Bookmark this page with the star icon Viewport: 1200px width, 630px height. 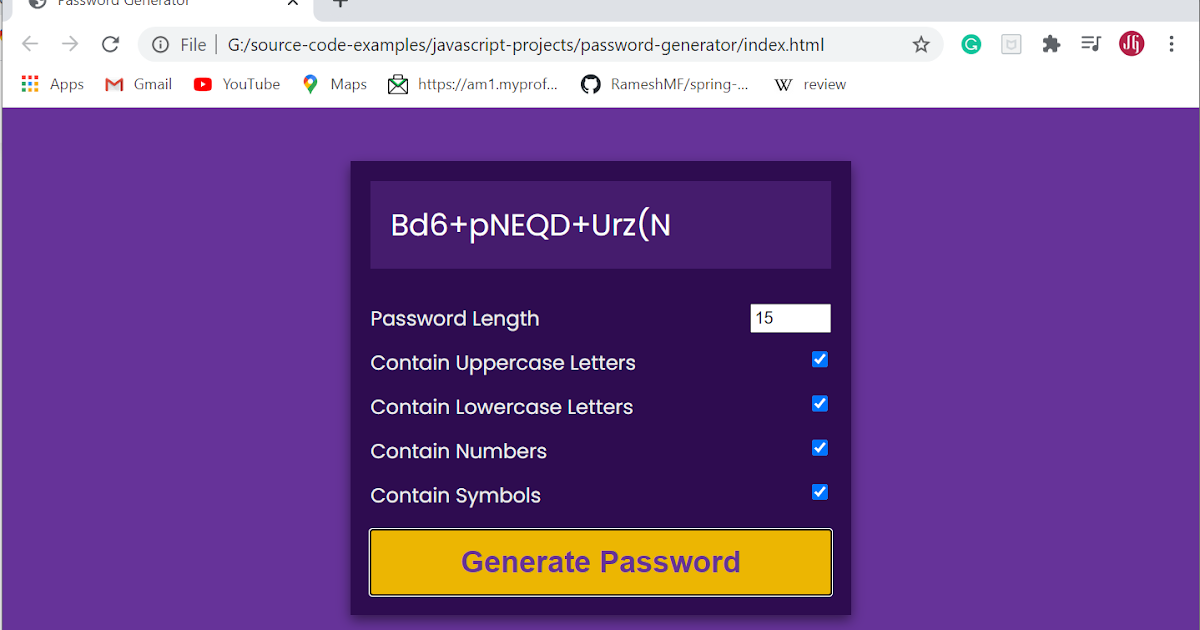tap(920, 44)
